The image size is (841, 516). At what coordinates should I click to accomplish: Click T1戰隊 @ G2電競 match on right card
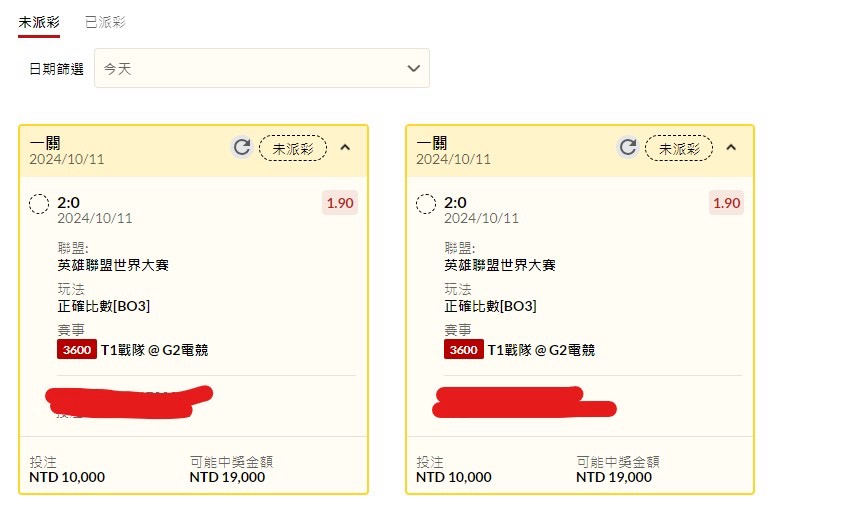(540, 350)
